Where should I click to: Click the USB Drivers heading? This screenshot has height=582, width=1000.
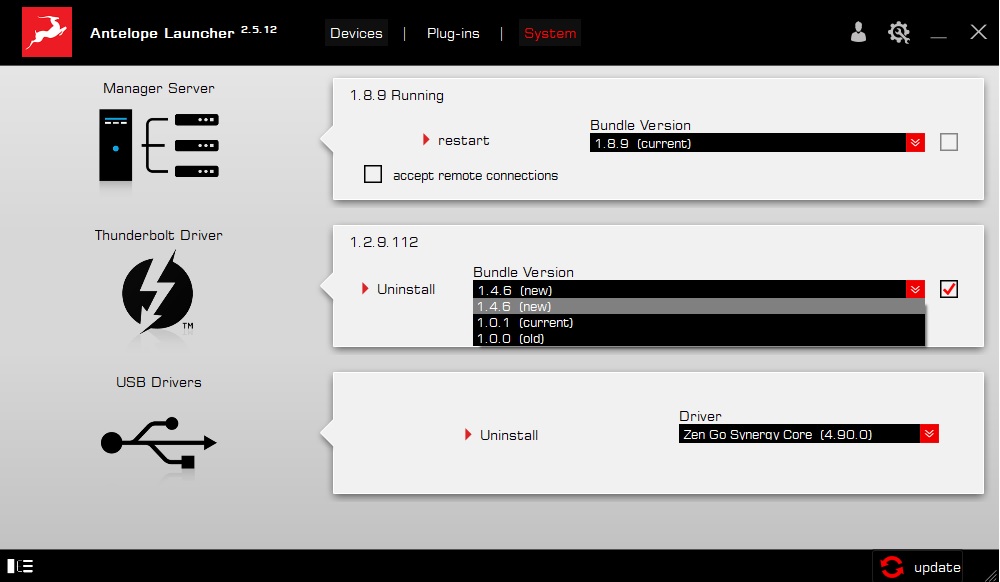(159, 382)
